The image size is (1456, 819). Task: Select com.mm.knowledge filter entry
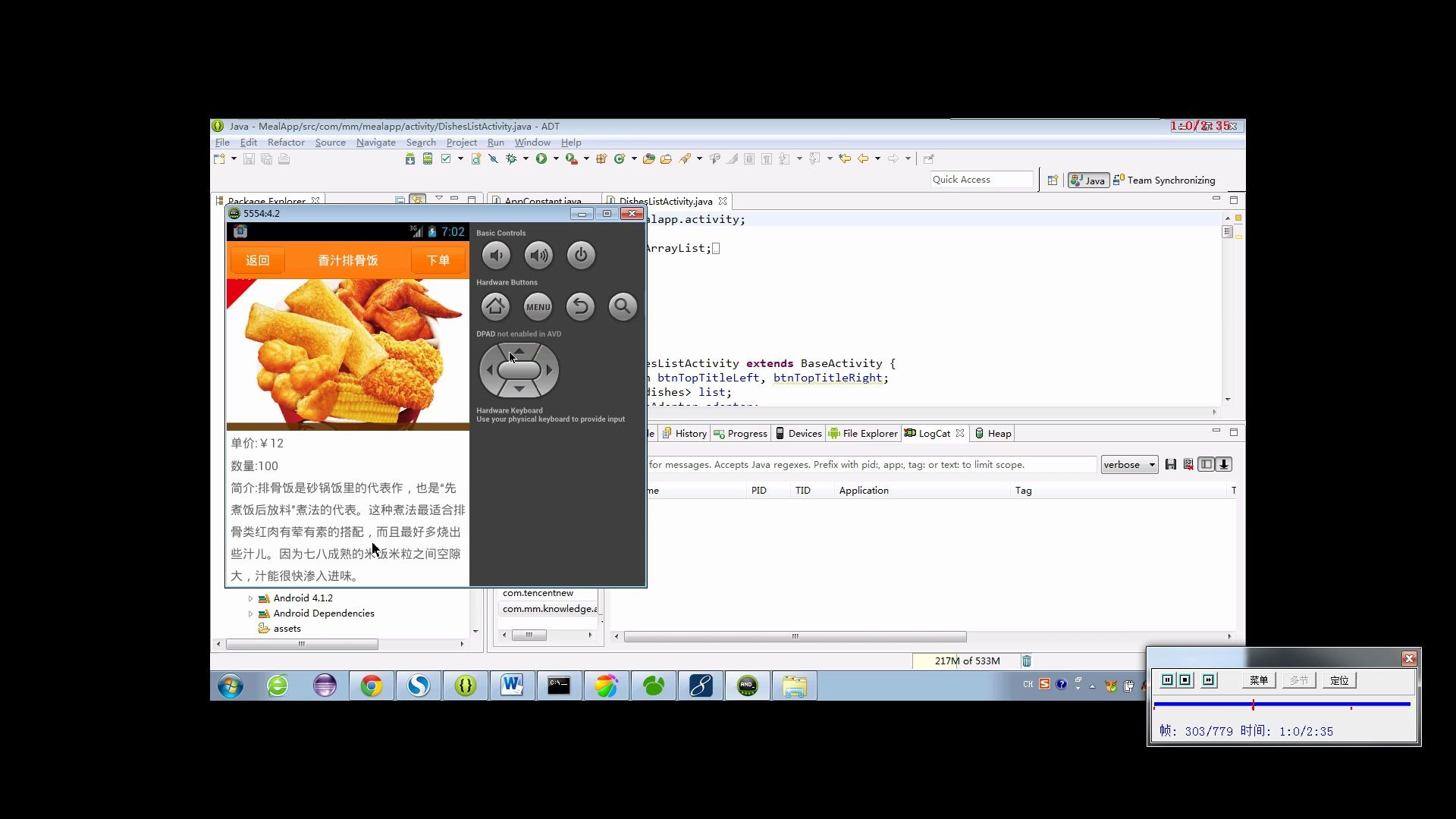[x=549, y=609]
